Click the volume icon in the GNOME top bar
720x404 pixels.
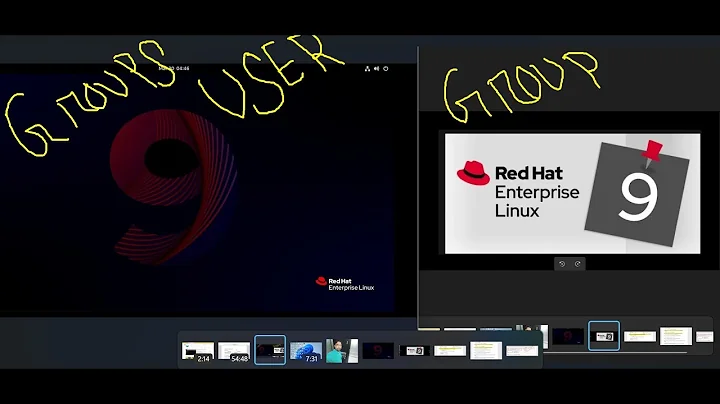click(376, 68)
